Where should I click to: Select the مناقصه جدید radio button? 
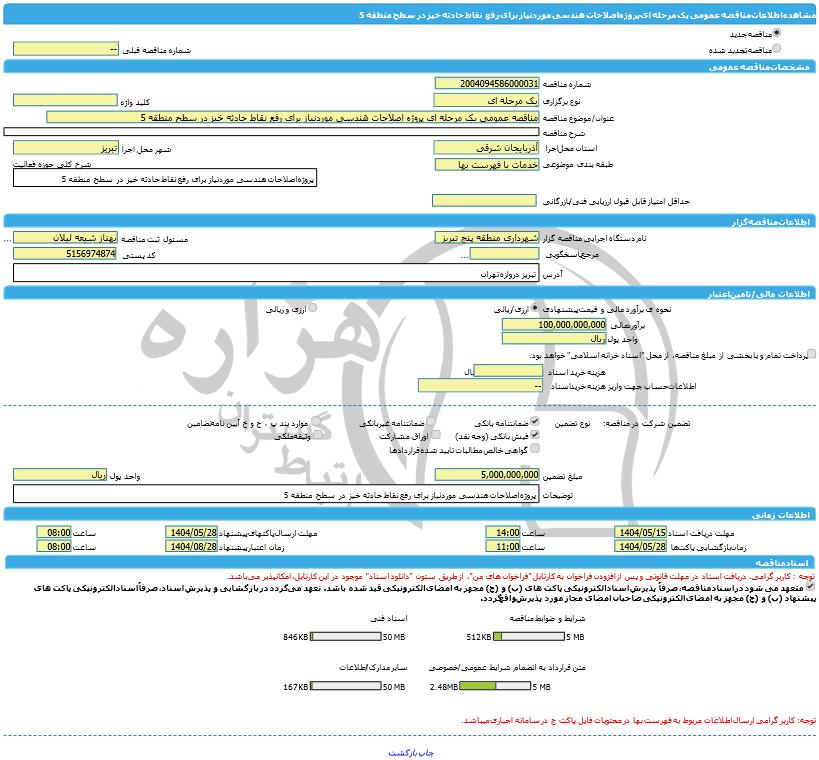coord(777,33)
